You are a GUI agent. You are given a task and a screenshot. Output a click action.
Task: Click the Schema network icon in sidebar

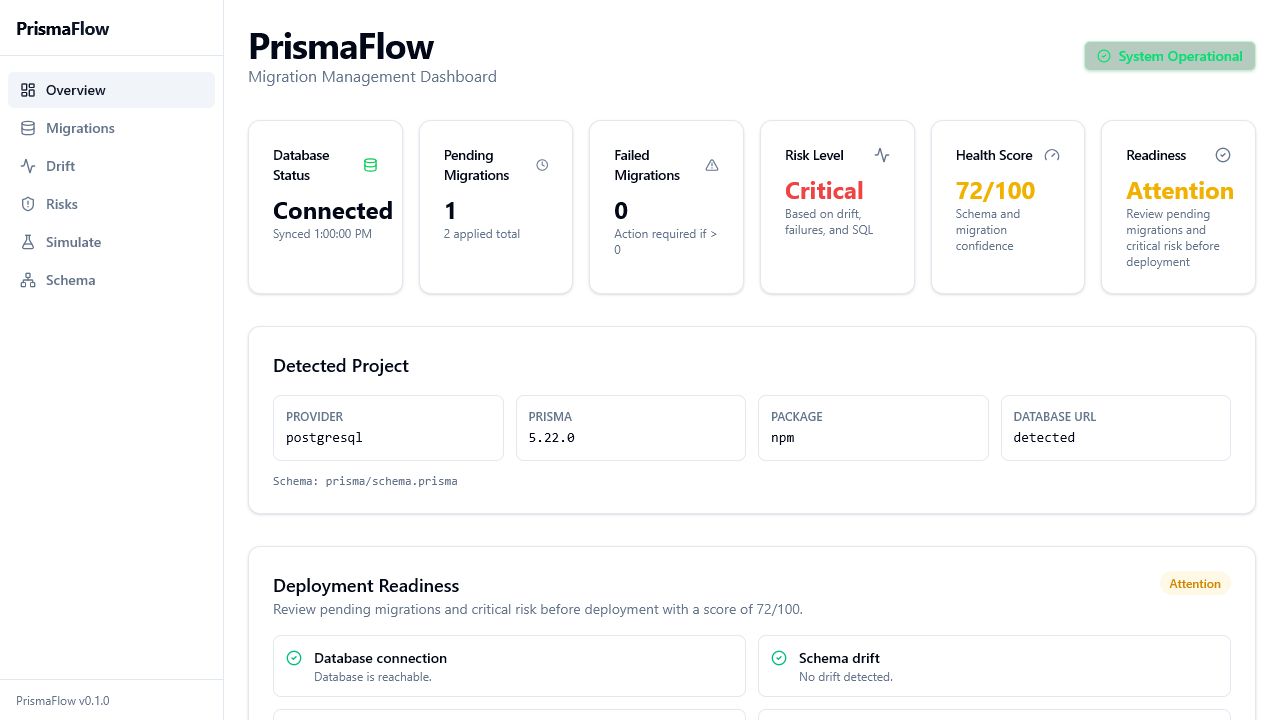(x=28, y=280)
